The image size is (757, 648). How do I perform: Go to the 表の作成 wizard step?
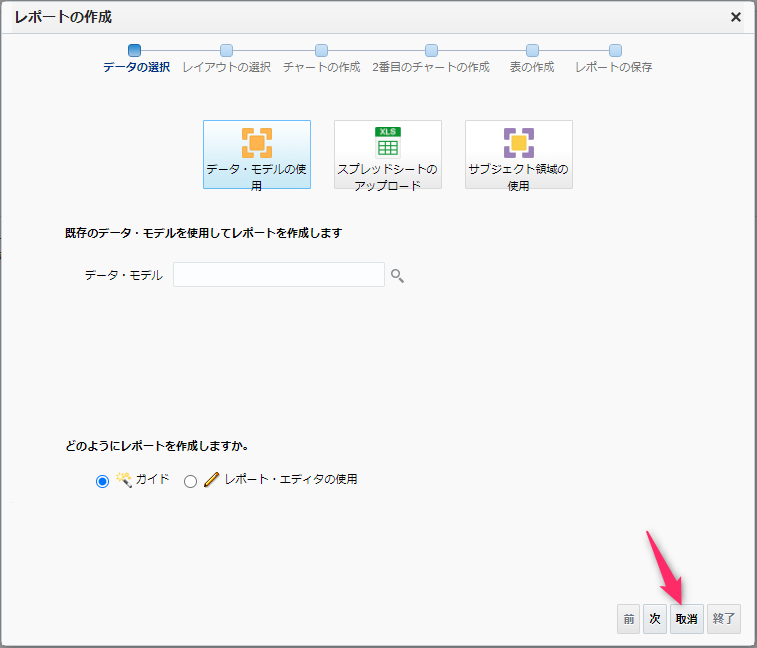tap(532, 59)
